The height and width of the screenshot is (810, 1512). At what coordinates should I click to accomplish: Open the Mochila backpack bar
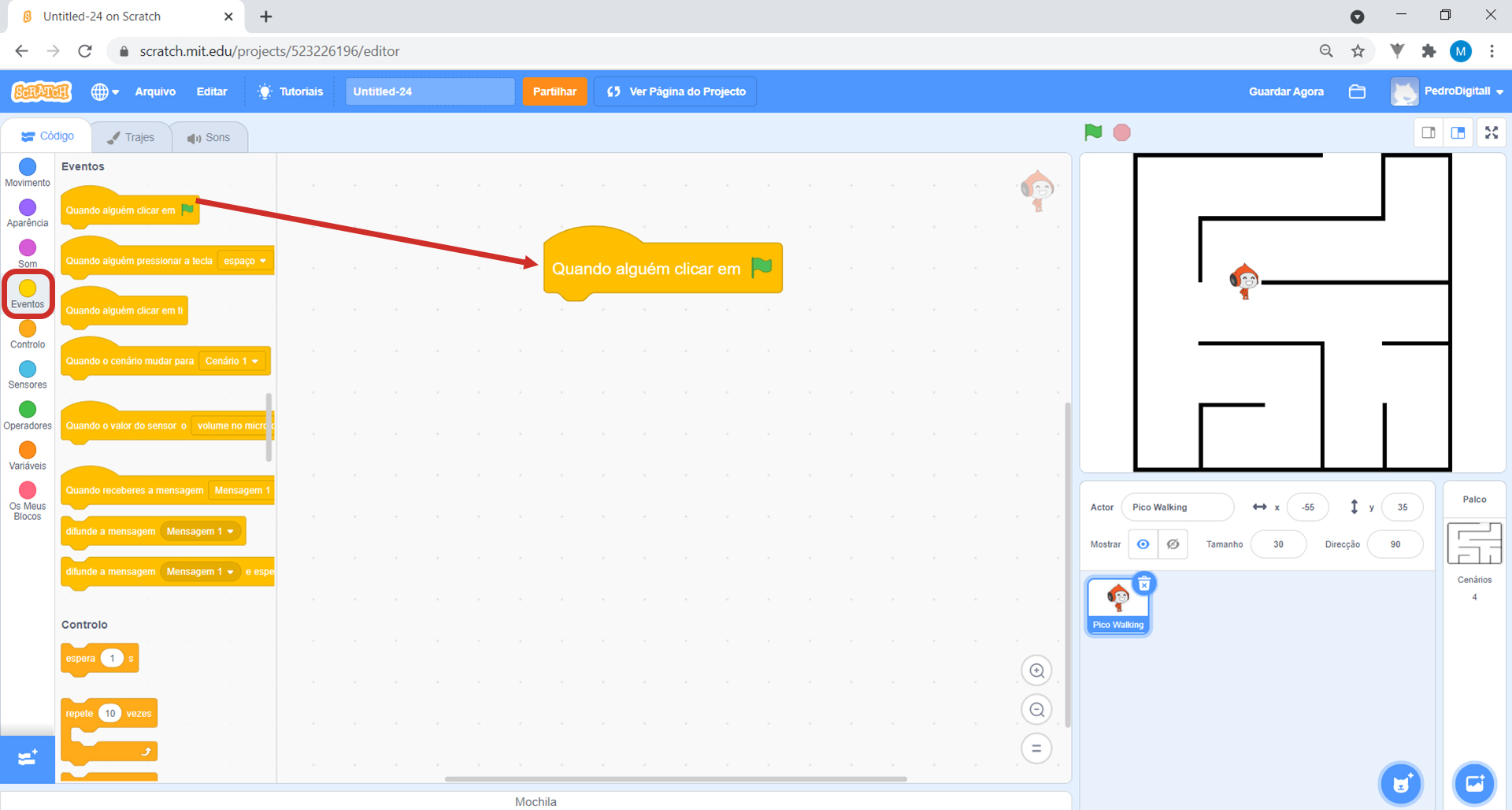point(535,801)
